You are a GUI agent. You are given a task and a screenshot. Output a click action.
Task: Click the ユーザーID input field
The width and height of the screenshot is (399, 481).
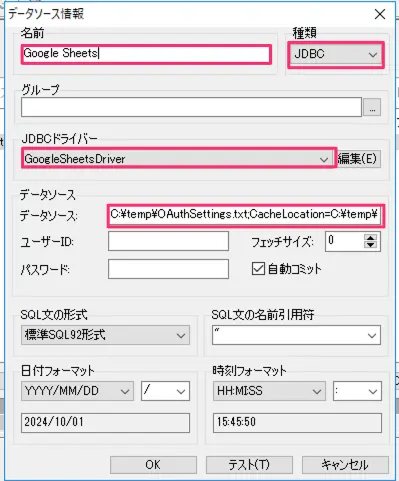(168, 241)
